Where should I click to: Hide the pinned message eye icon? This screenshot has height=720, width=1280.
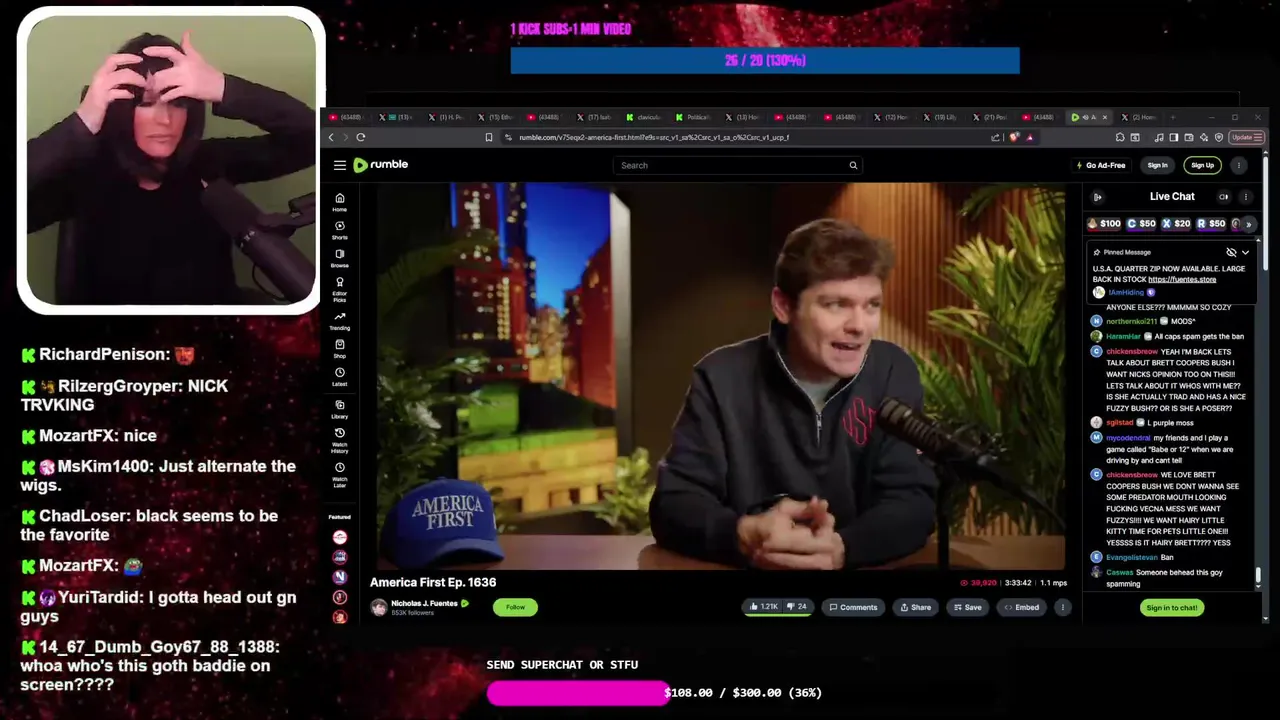pyautogui.click(x=1231, y=252)
